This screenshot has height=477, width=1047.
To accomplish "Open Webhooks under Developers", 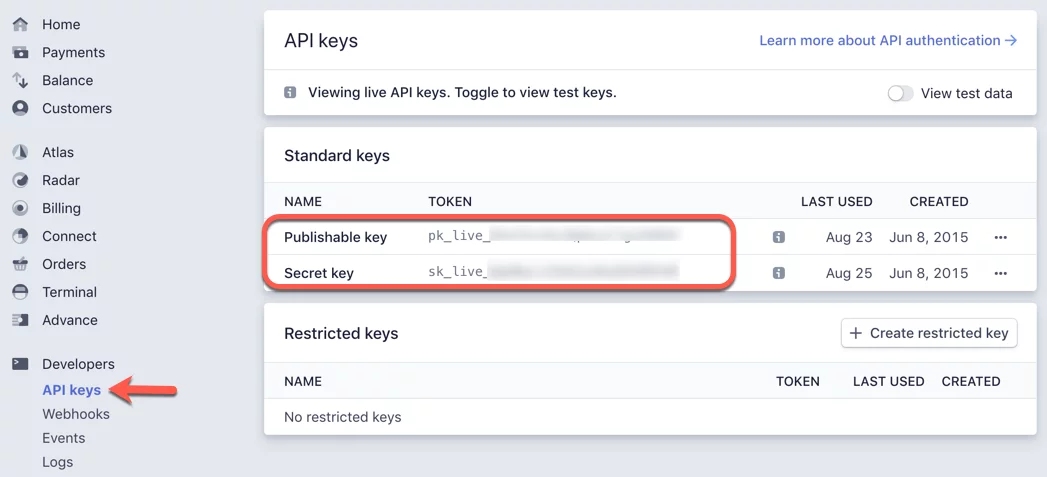I will [76, 414].
